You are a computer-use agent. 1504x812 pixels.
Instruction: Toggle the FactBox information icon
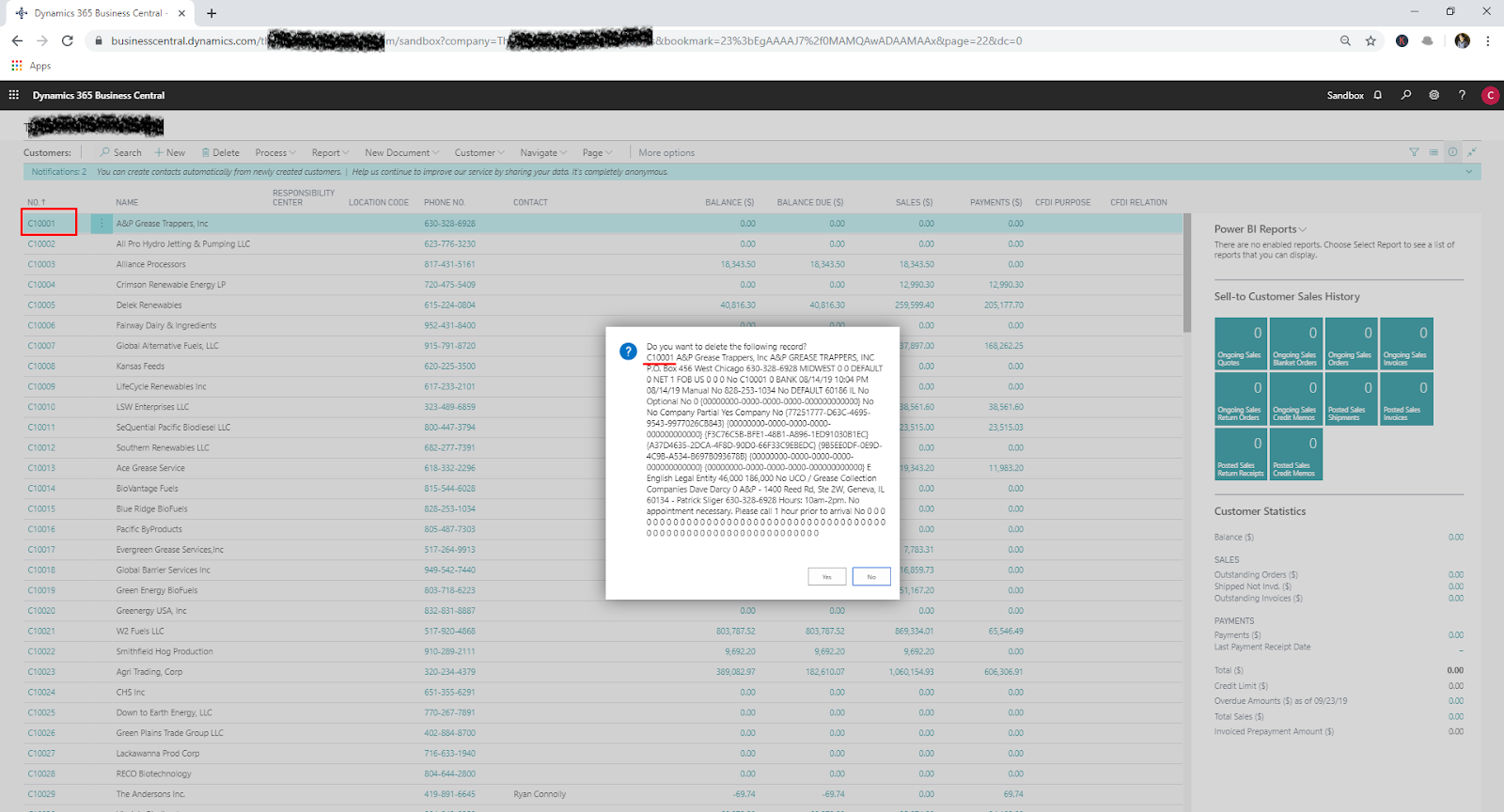coord(1452,152)
